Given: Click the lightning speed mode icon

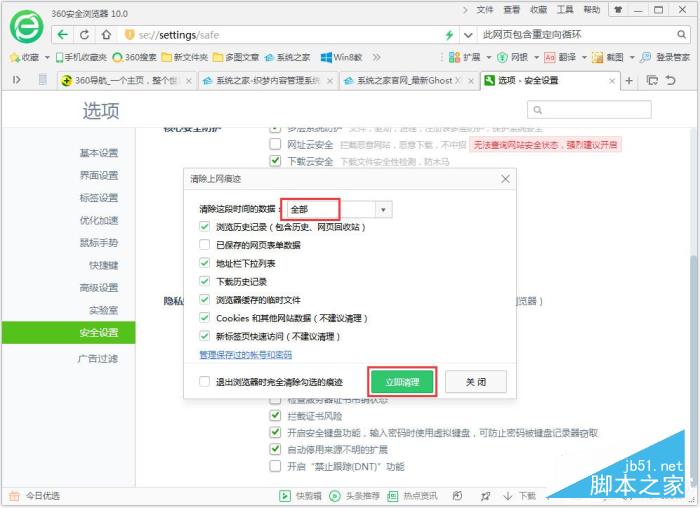Looking at the screenshot, I should (x=449, y=35).
